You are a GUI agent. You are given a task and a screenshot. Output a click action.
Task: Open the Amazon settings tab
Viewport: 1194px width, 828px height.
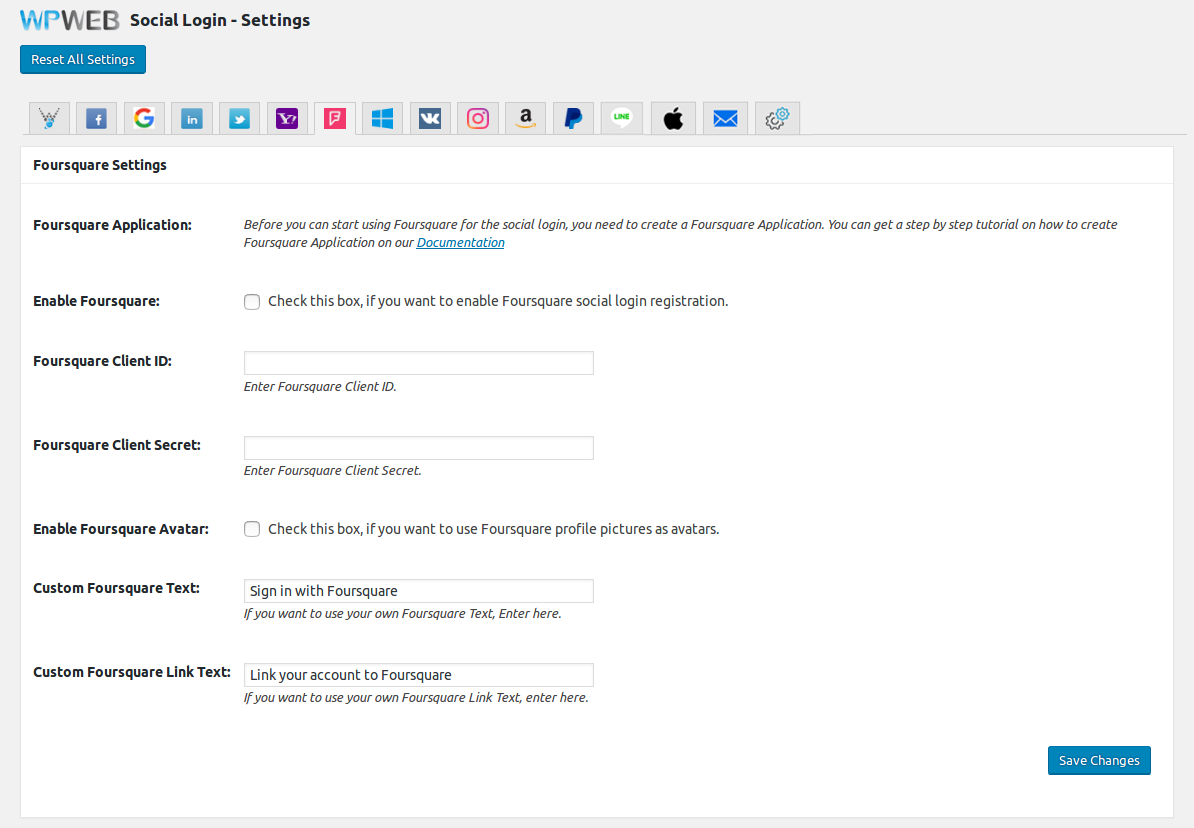(525, 119)
